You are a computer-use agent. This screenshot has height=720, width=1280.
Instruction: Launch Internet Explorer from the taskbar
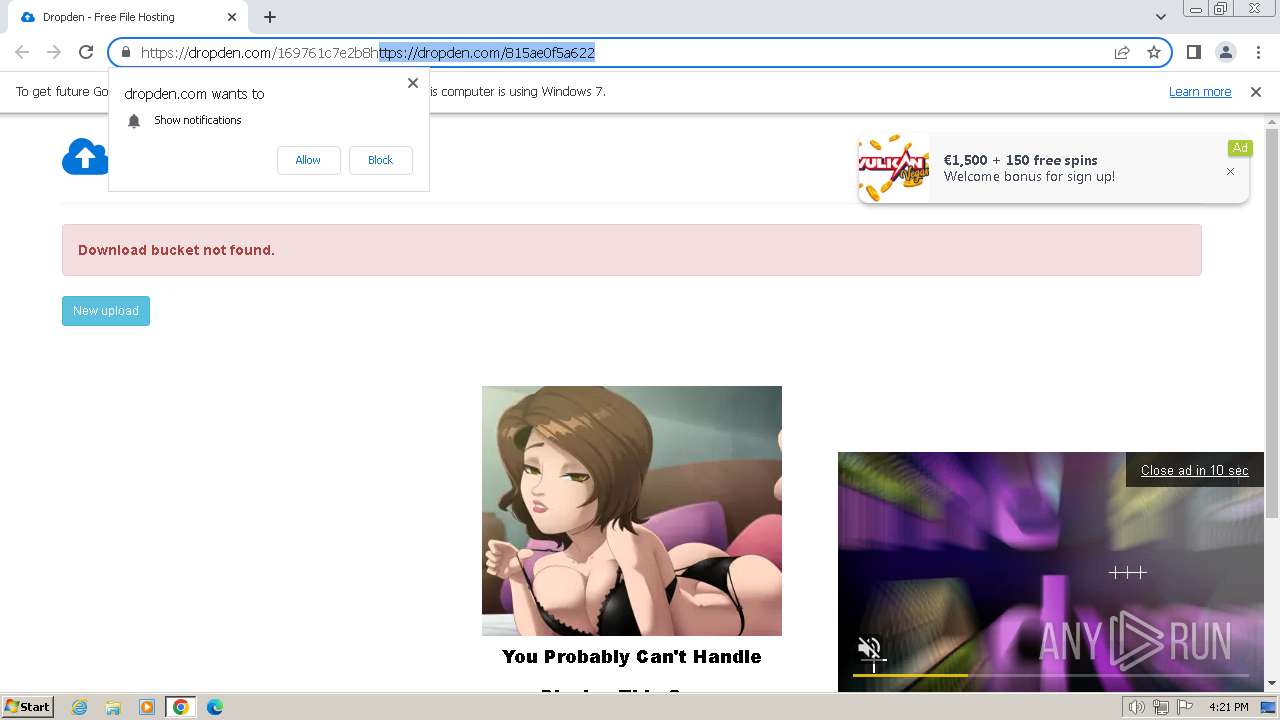point(79,707)
